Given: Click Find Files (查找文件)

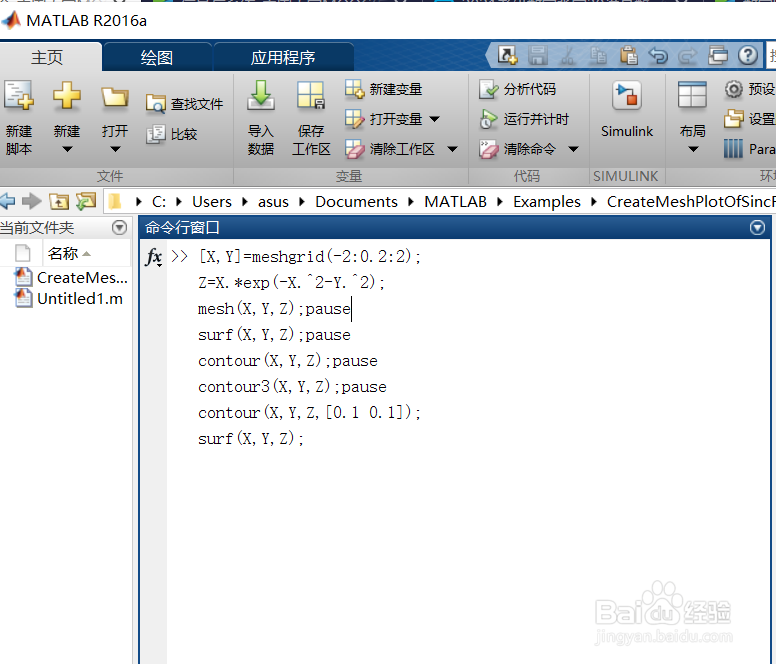Looking at the screenshot, I should click(x=185, y=104).
